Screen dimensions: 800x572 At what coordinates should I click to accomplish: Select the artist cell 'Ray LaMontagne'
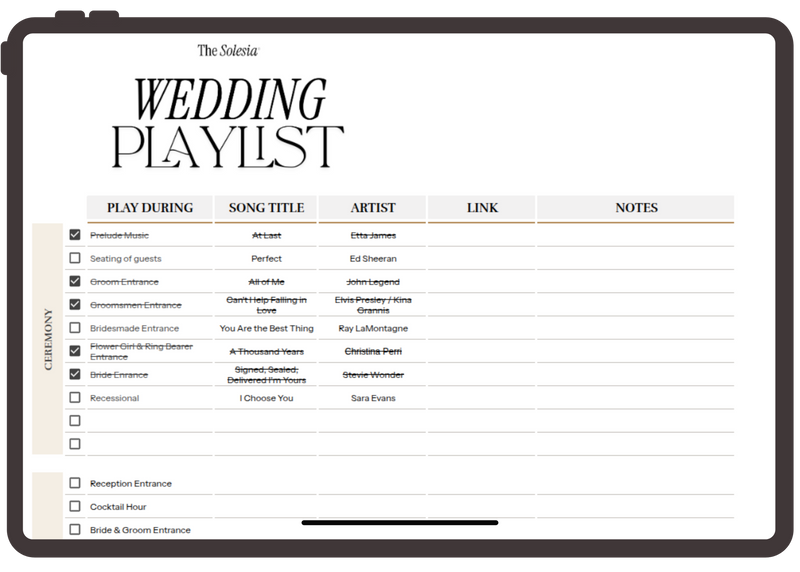(x=373, y=328)
